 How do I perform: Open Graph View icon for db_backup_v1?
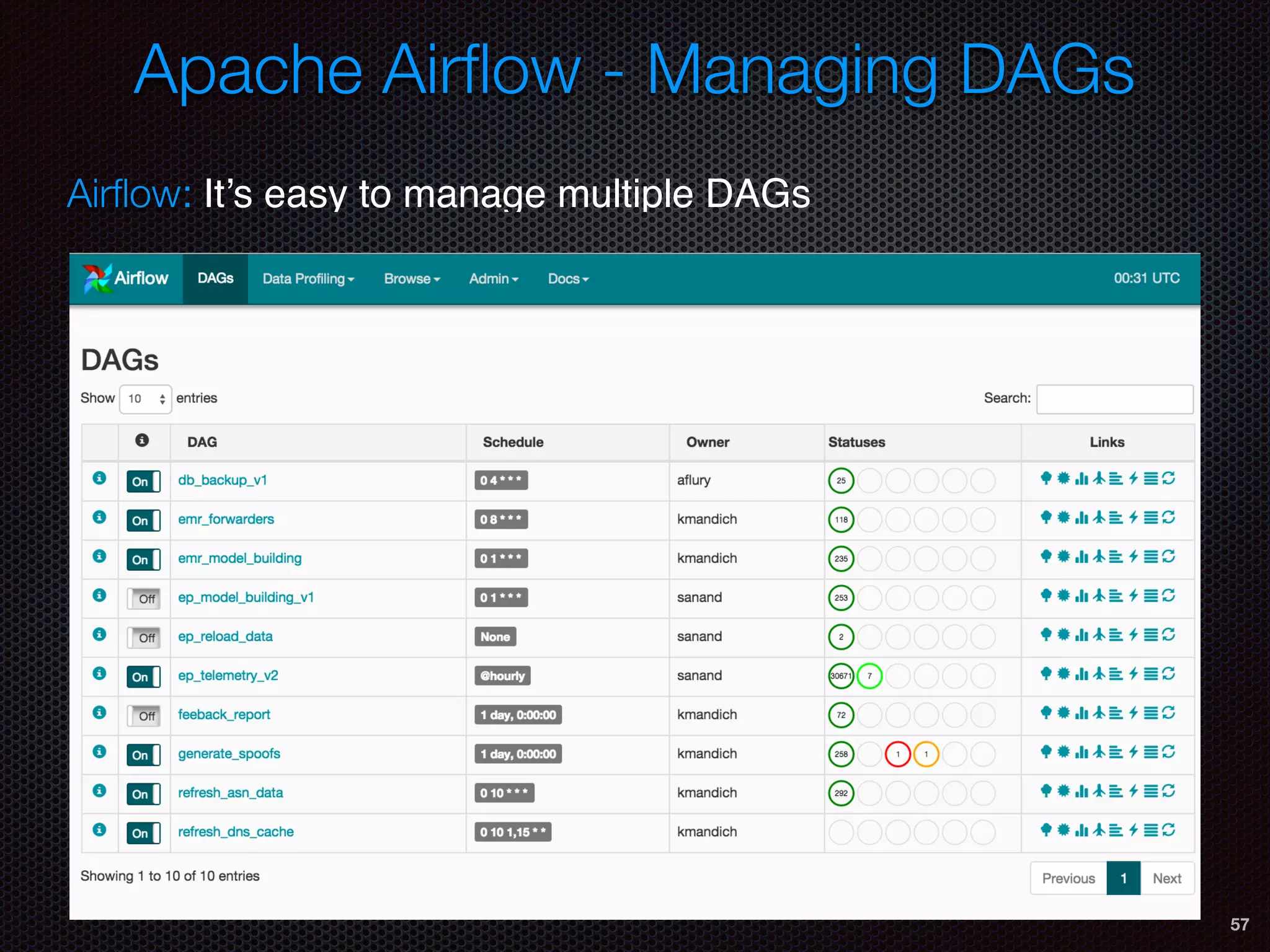point(1064,478)
